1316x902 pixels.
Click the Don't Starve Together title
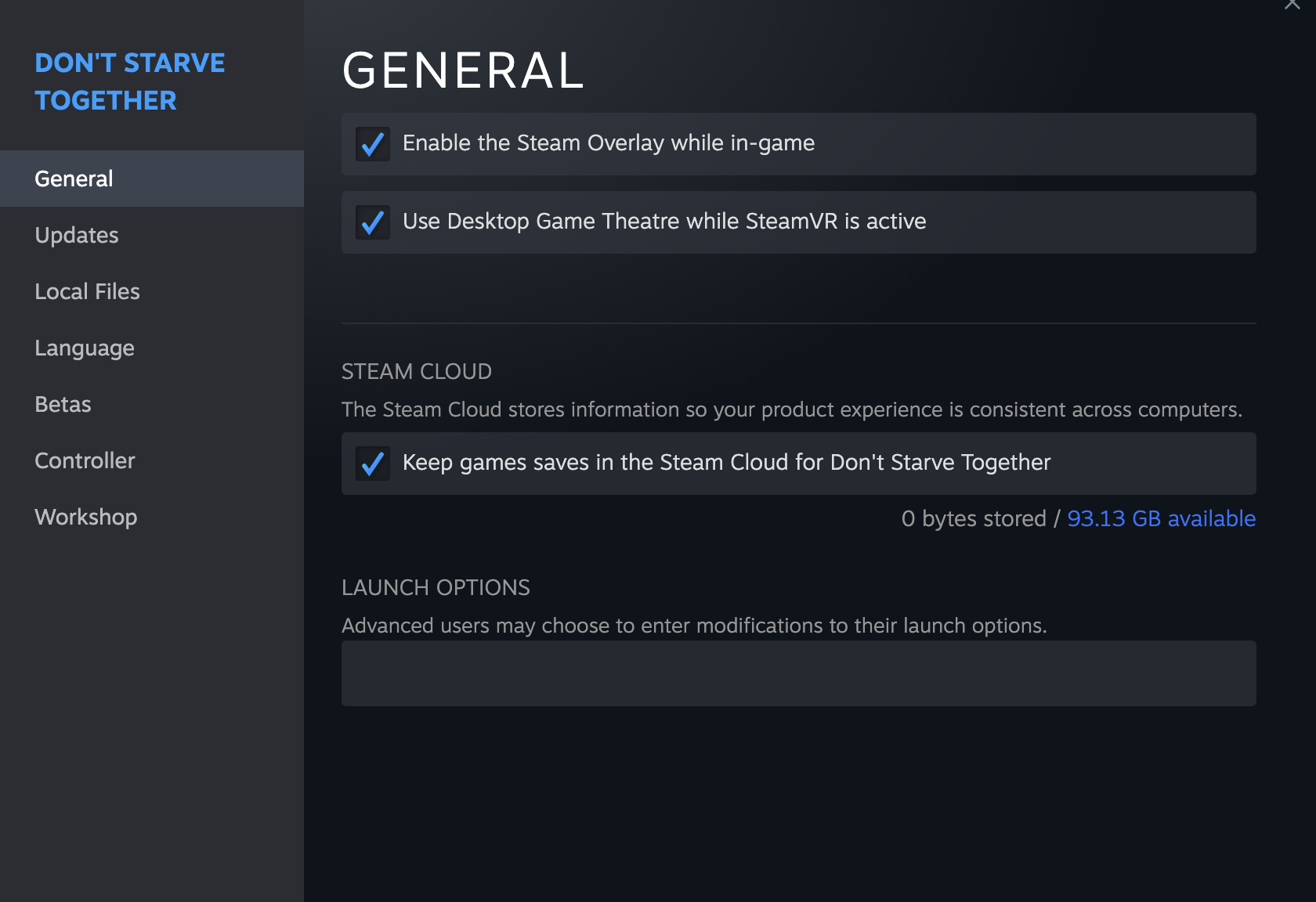click(x=129, y=81)
